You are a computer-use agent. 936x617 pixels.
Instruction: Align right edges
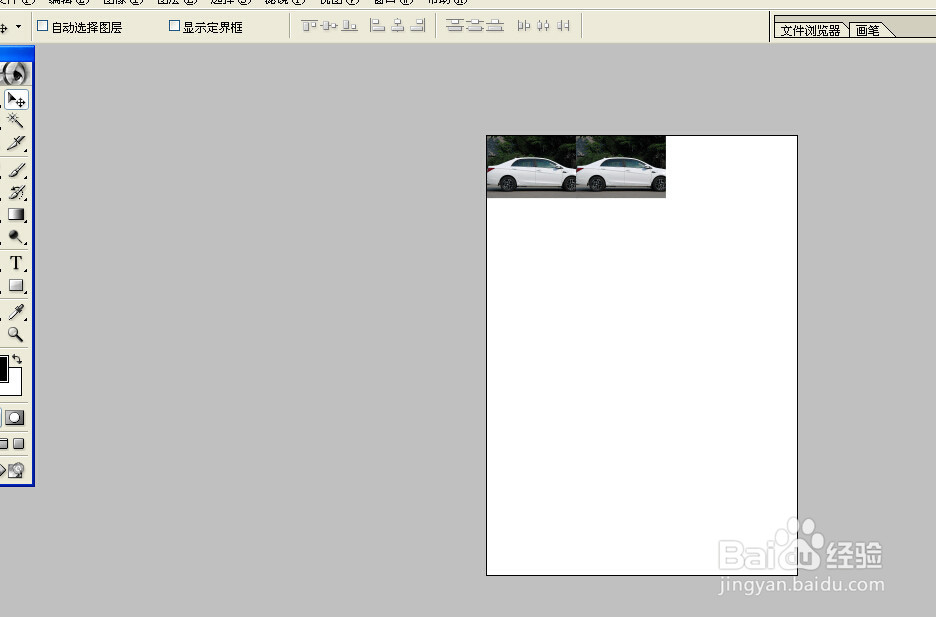(418, 26)
